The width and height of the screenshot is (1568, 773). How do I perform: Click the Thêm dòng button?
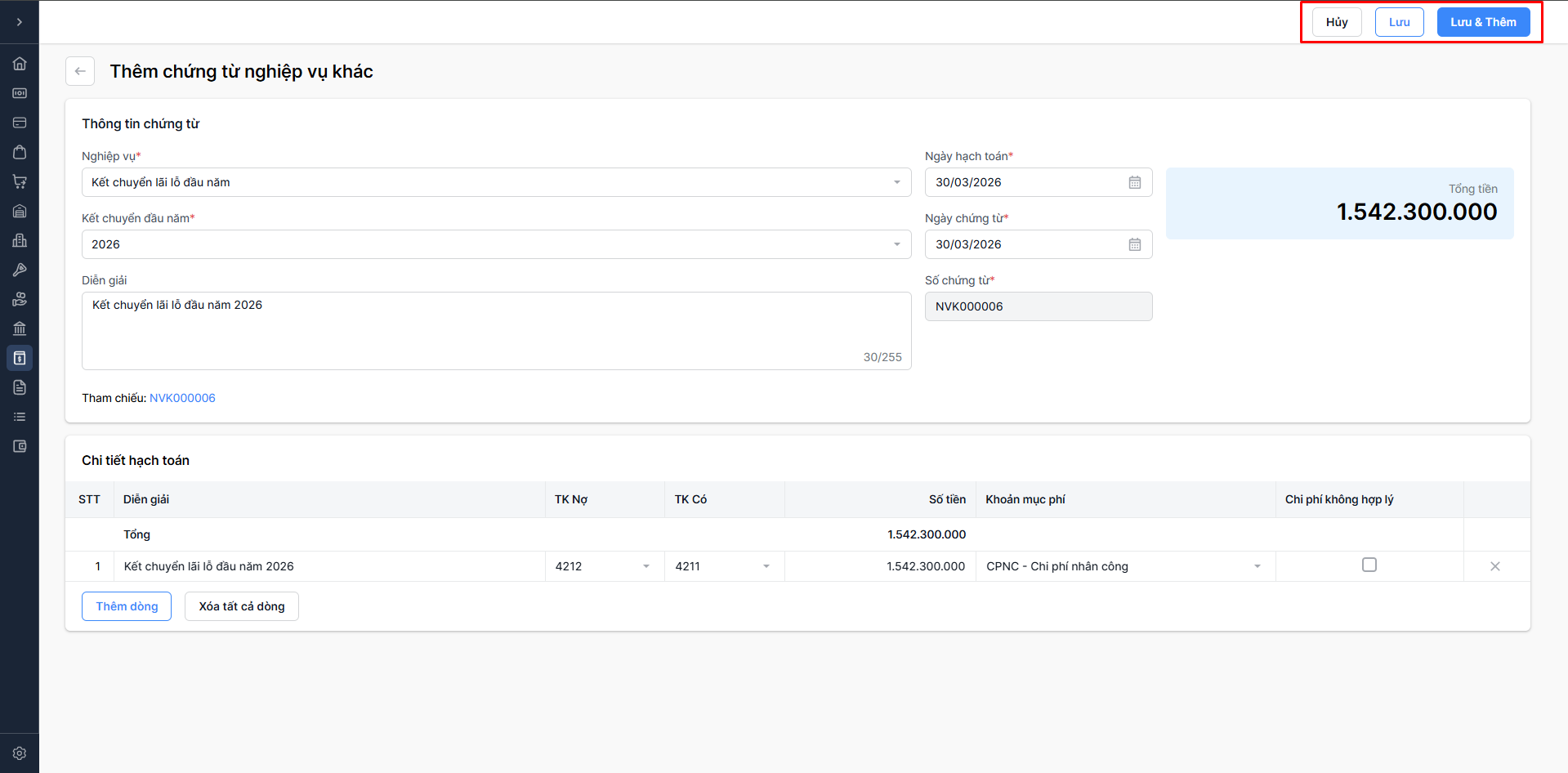(127, 606)
